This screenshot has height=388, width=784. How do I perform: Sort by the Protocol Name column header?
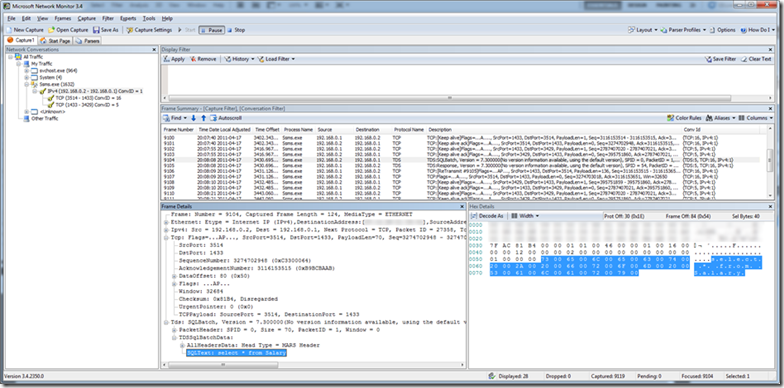(x=408, y=130)
